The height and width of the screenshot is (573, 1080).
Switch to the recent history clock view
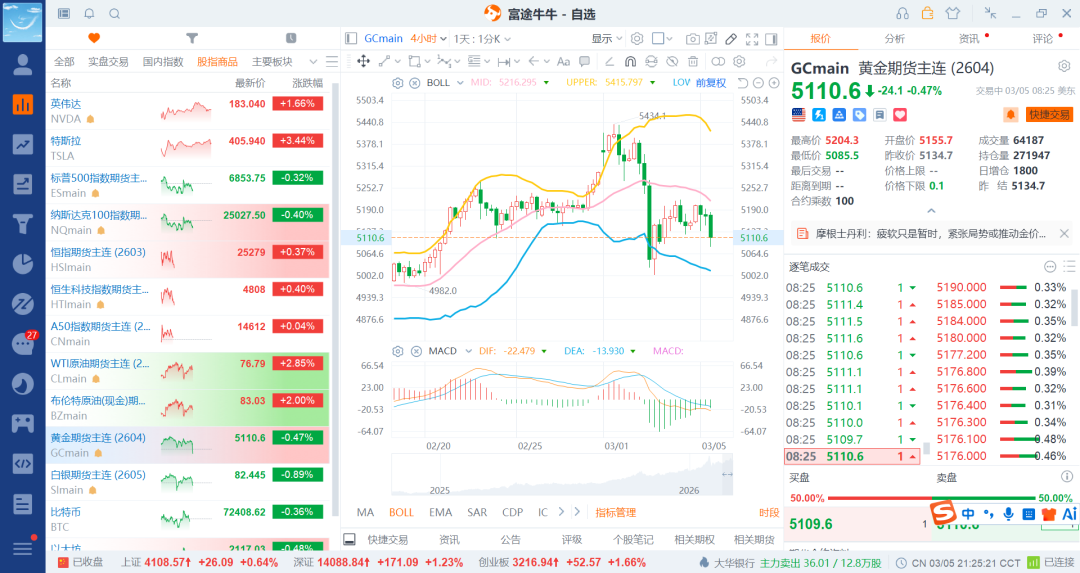291,38
